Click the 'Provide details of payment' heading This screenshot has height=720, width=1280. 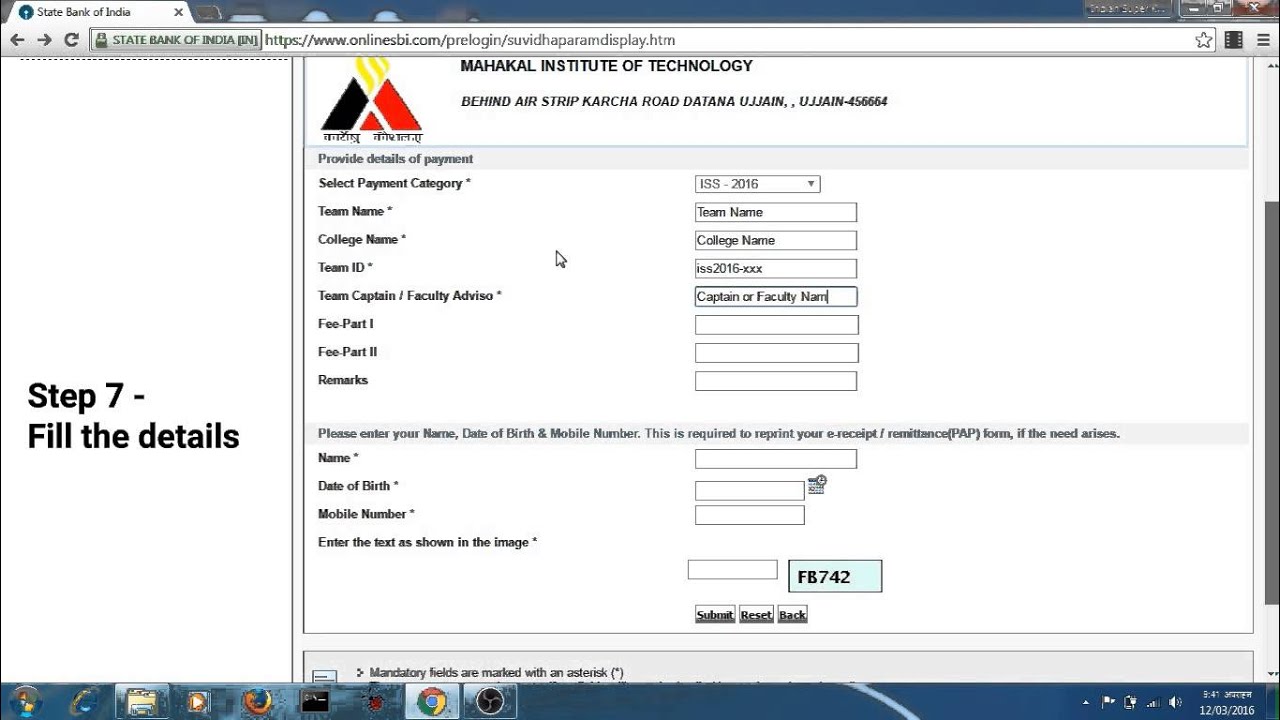point(395,159)
